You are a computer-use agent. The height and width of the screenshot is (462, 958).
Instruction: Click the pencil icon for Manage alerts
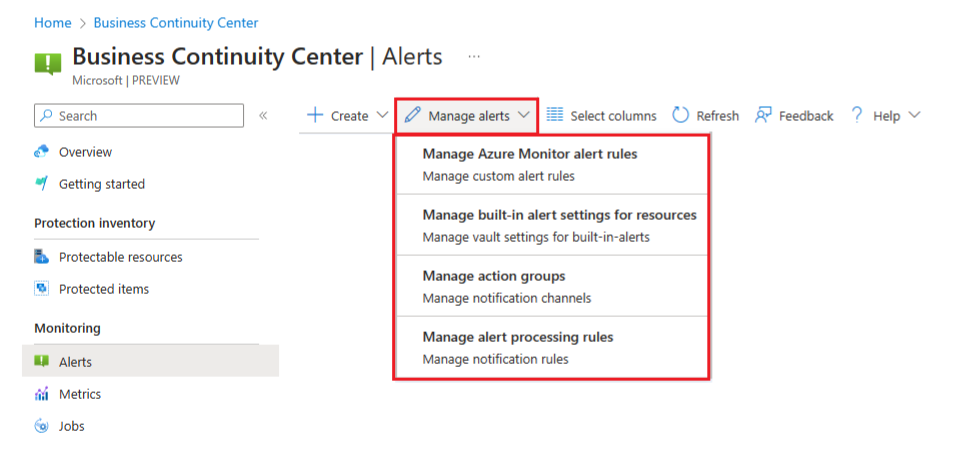412,115
